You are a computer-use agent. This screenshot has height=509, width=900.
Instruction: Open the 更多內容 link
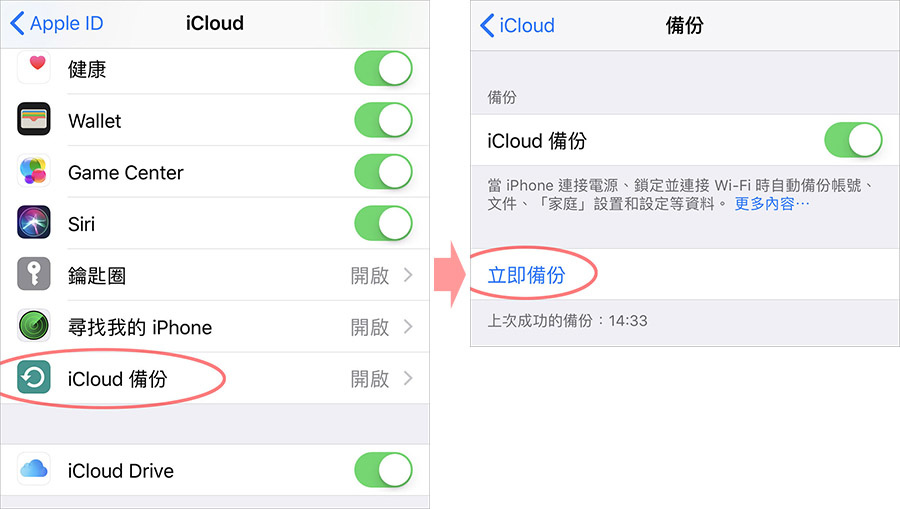772,204
